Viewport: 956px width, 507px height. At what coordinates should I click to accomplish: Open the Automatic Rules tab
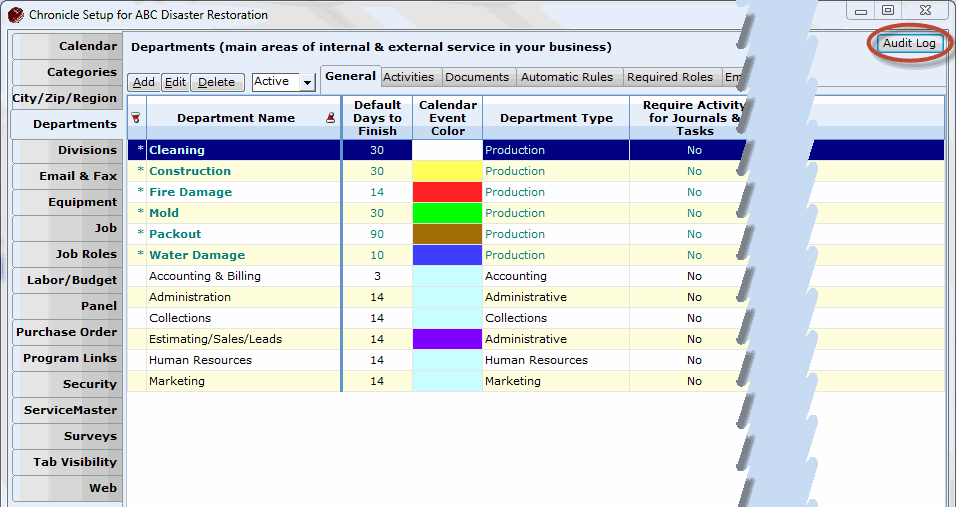click(x=567, y=77)
